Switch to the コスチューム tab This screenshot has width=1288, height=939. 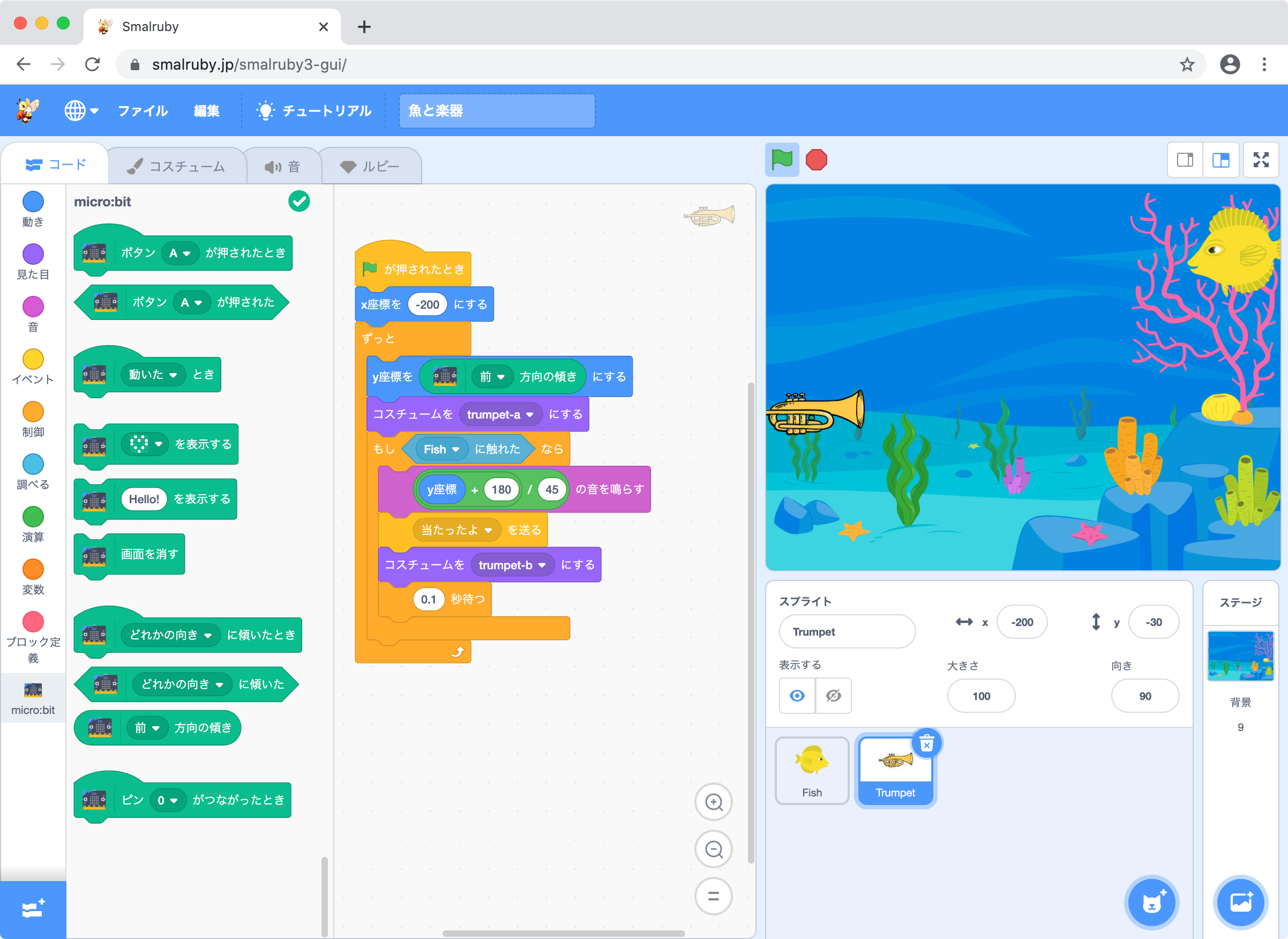click(x=177, y=166)
